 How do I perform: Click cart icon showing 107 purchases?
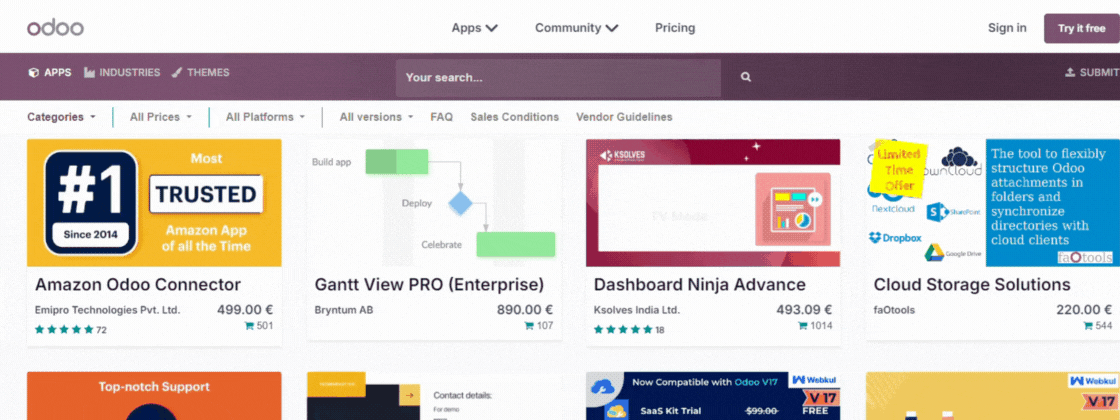(x=529, y=326)
